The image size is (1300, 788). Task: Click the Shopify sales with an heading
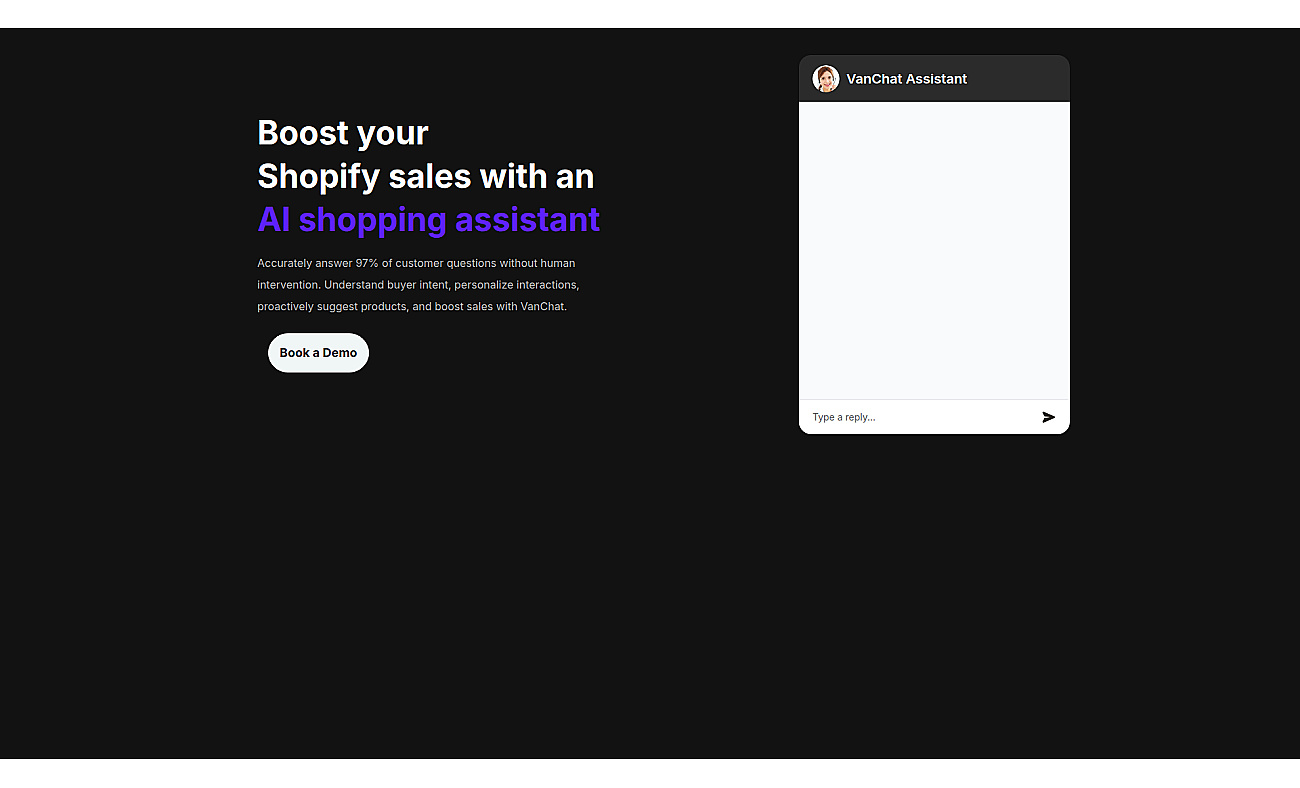tap(426, 176)
